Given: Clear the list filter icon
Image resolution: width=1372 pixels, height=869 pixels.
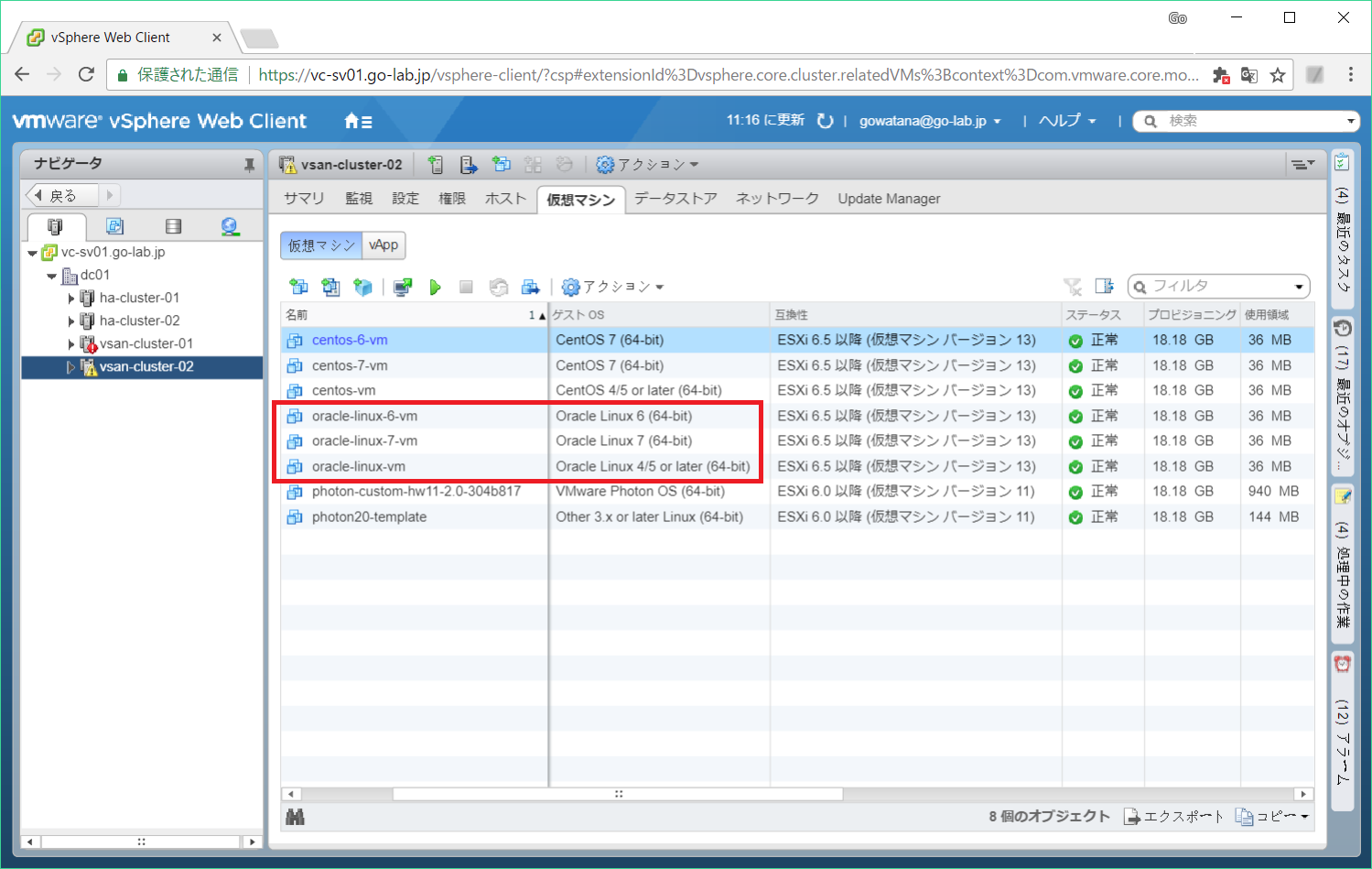Looking at the screenshot, I should pos(1073,287).
